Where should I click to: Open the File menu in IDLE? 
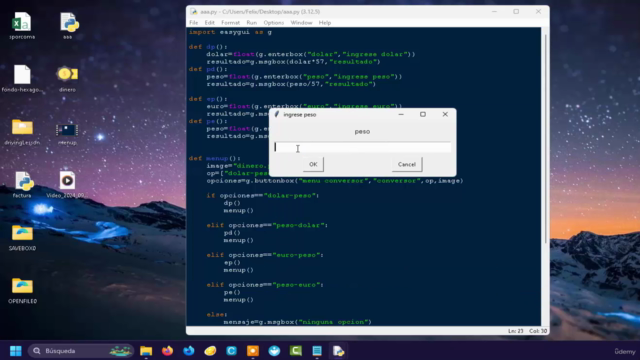pyautogui.click(x=193, y=23)
